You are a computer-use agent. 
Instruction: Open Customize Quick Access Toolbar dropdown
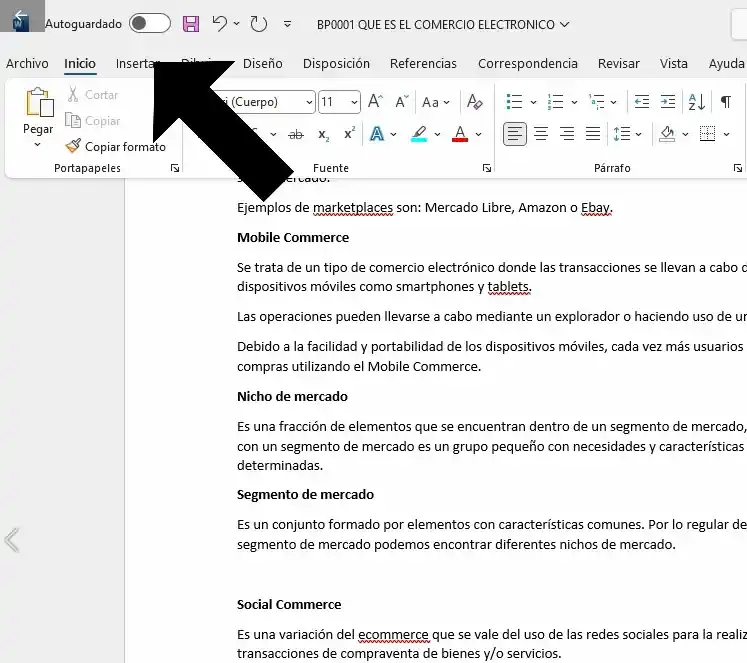(x=287, y=24)
